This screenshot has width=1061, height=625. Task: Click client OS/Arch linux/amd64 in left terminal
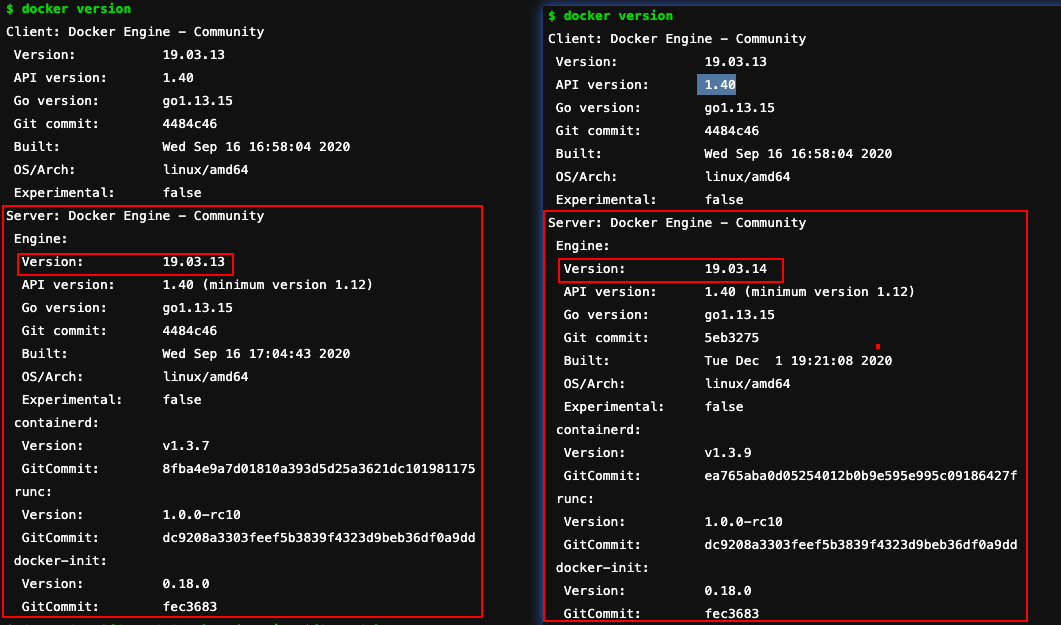(x=205, y=170)
